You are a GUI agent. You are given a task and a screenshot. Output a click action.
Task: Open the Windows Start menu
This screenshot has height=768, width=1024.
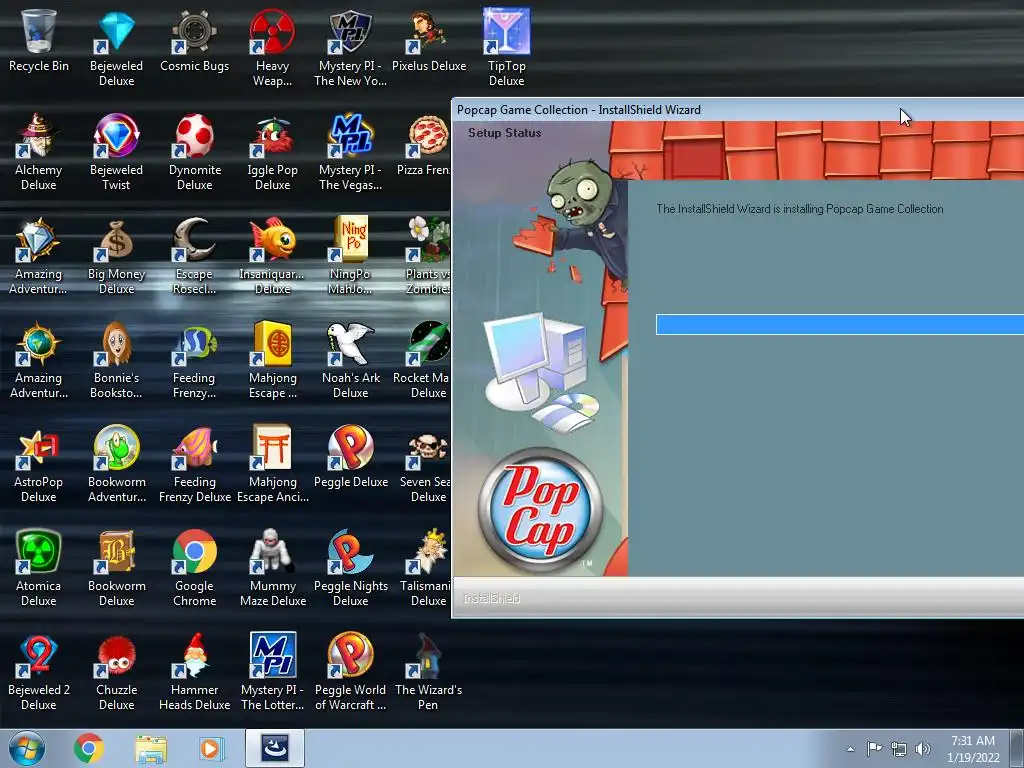(27, 748)
